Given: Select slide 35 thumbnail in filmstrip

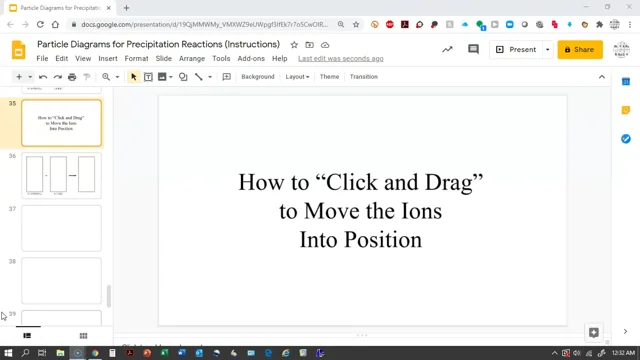Looking at the screenshot, I should pos(62,123).
